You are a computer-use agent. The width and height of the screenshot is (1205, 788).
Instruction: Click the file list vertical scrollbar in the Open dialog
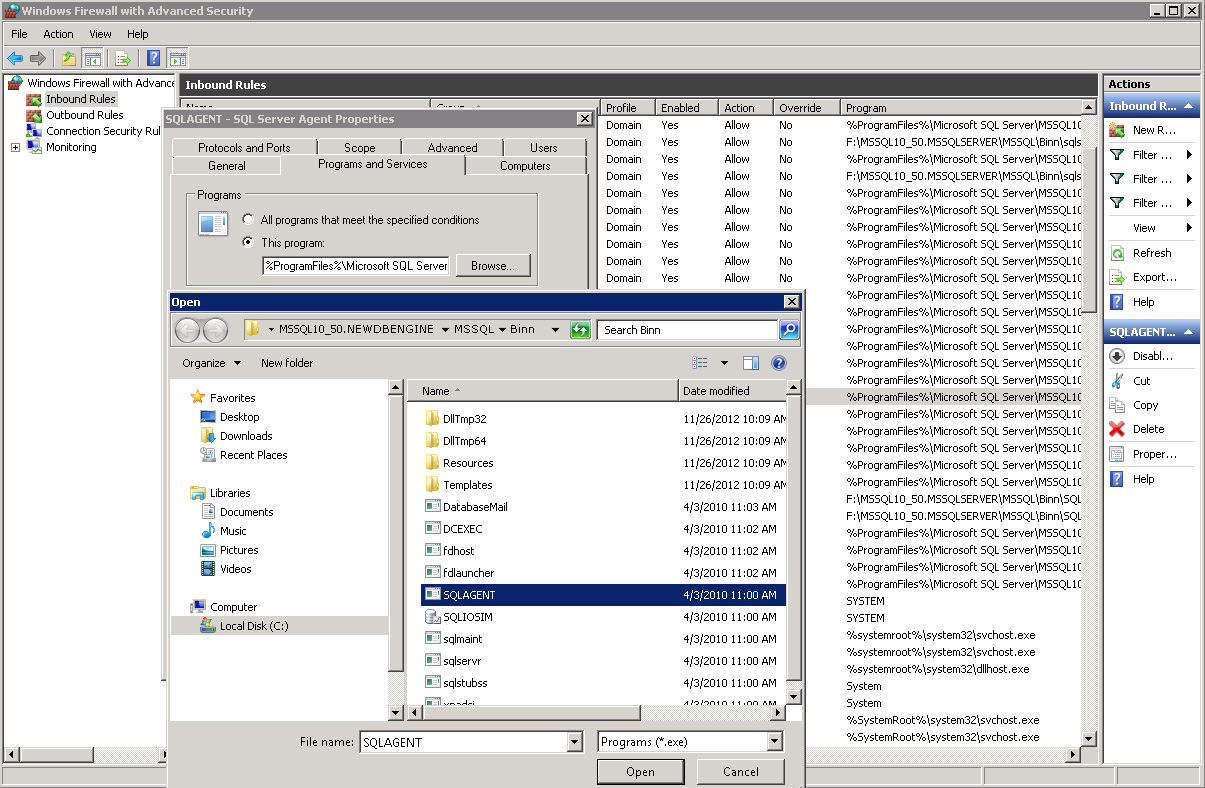point(794,540)
